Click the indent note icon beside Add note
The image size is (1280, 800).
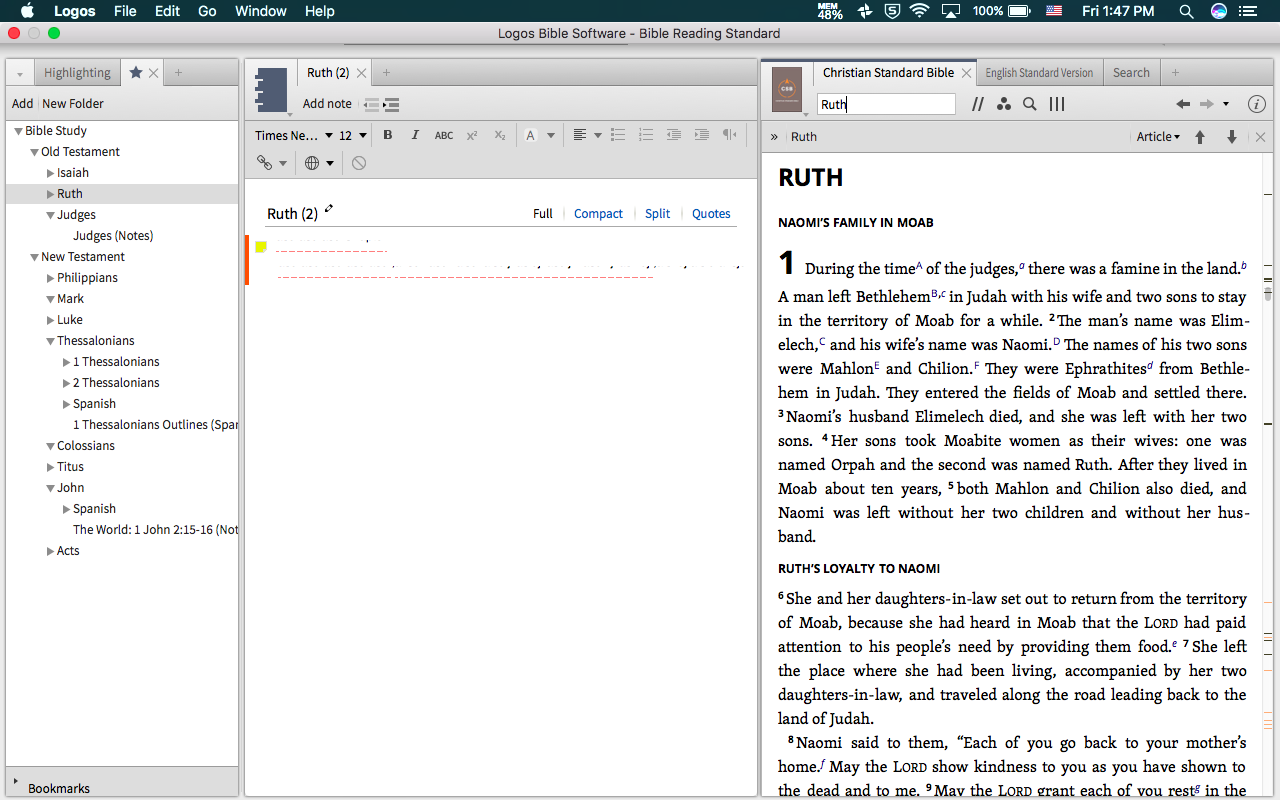point(391,104)
